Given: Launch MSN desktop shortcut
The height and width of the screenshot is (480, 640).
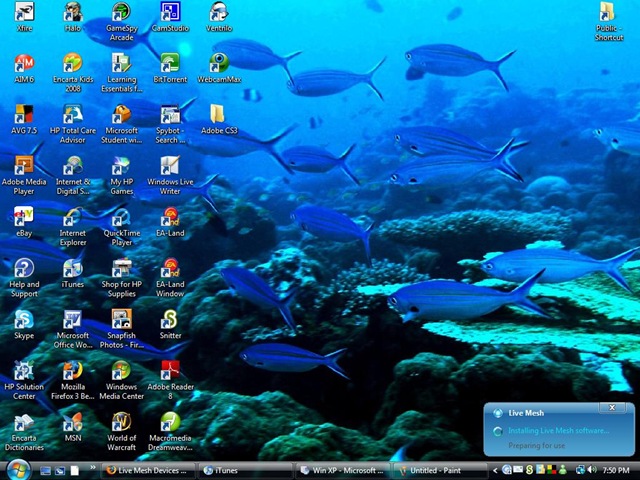Looking at the screenshot, I should click(73, 428).
